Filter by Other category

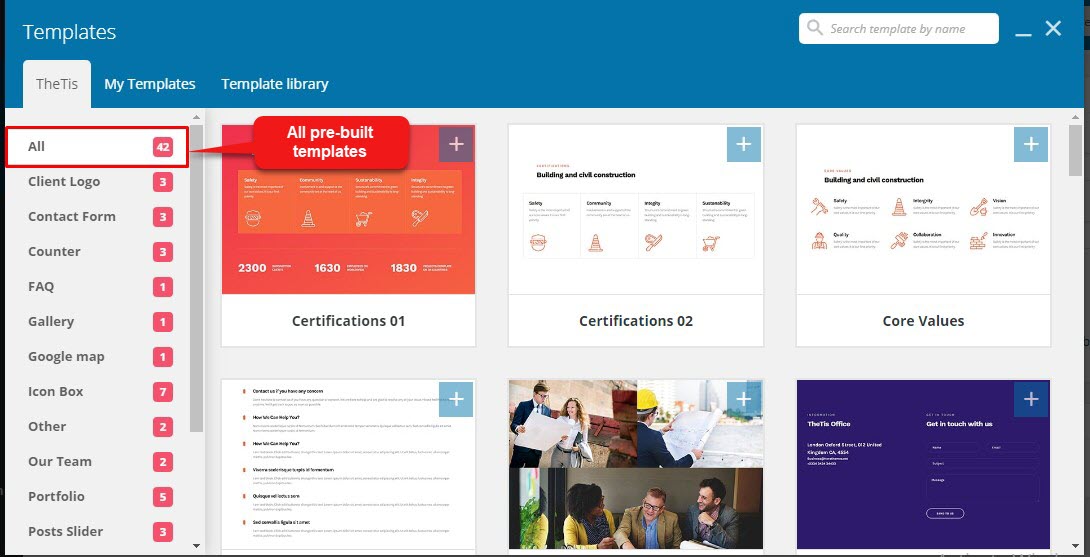[x=97, y=426]
